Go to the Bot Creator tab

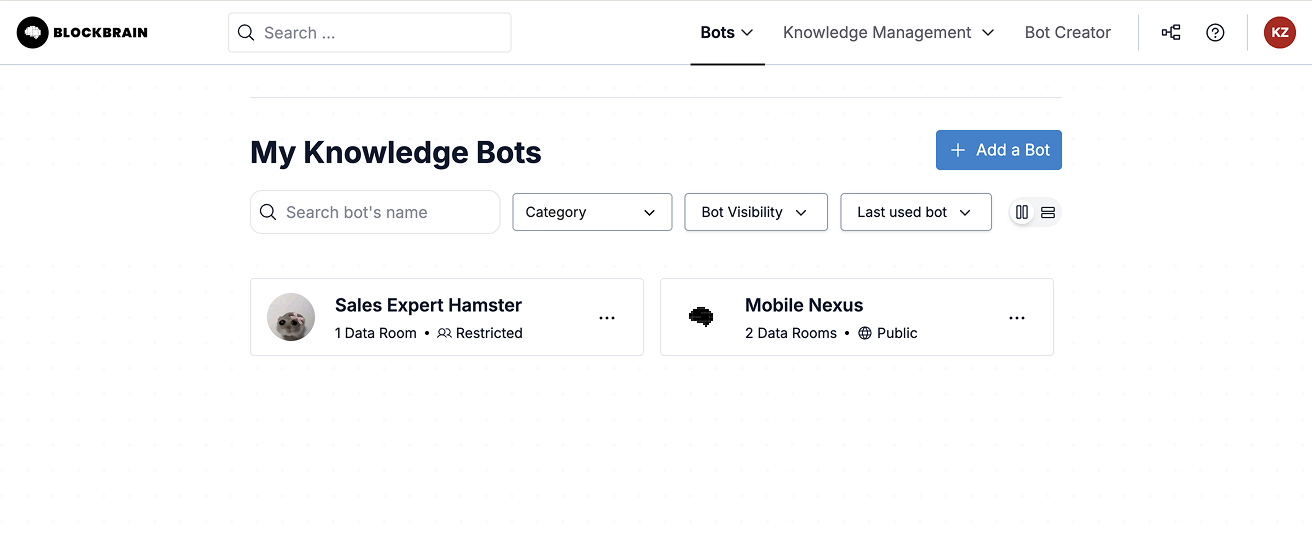pos(1067,33)
